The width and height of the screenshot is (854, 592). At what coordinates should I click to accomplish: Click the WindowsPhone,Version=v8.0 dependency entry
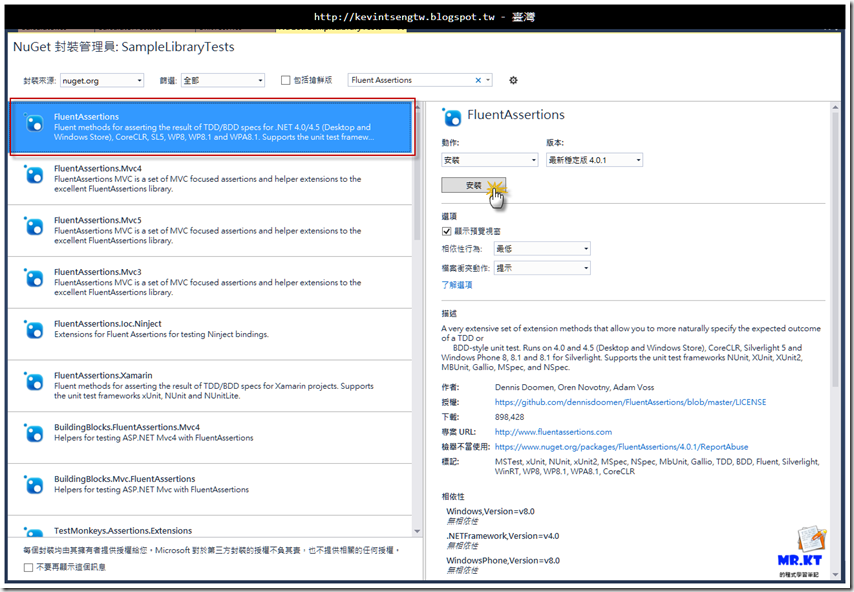[503, 560]
